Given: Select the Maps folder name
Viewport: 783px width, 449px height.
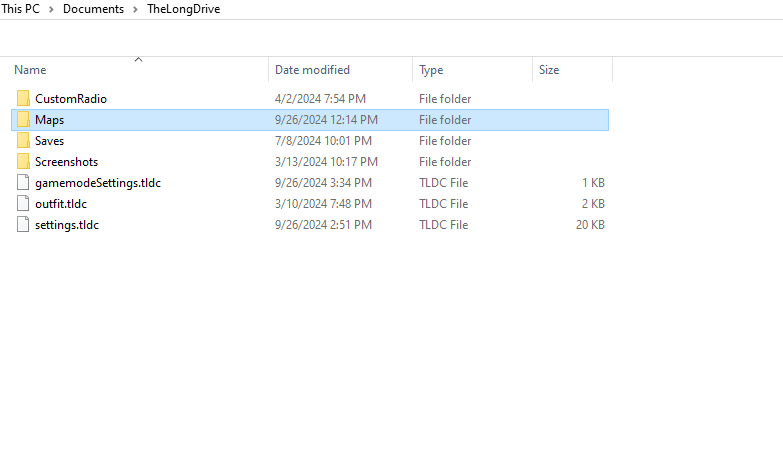Looking at the screenshot, I should tap(49, 120).
